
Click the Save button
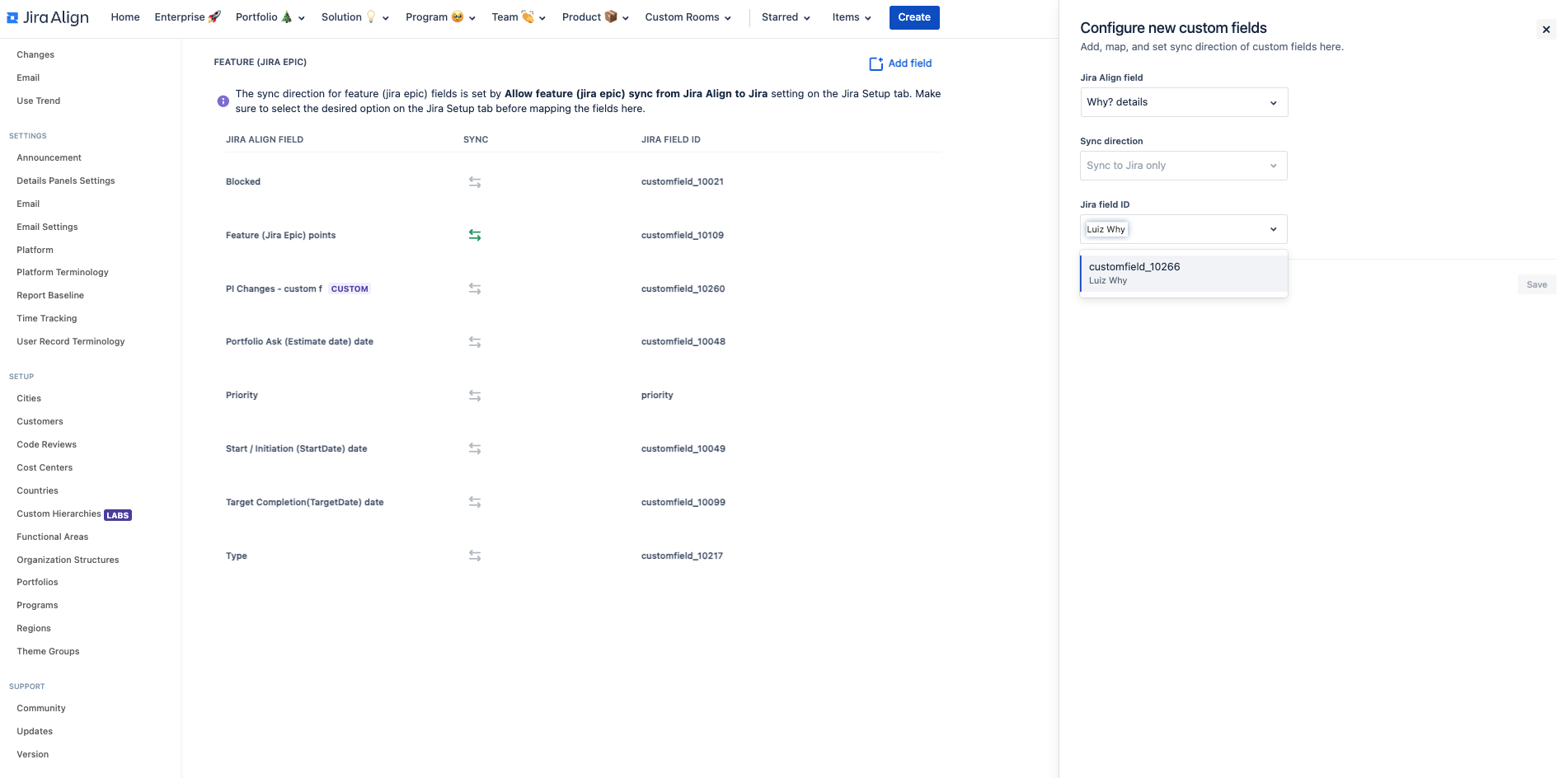click(x=1537, y=284)
